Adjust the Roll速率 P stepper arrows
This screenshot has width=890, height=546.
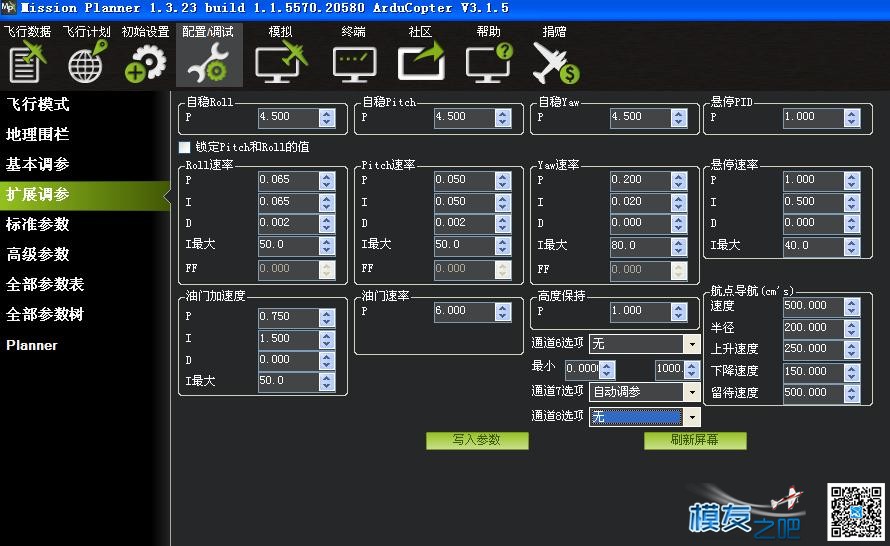point(326,180)
